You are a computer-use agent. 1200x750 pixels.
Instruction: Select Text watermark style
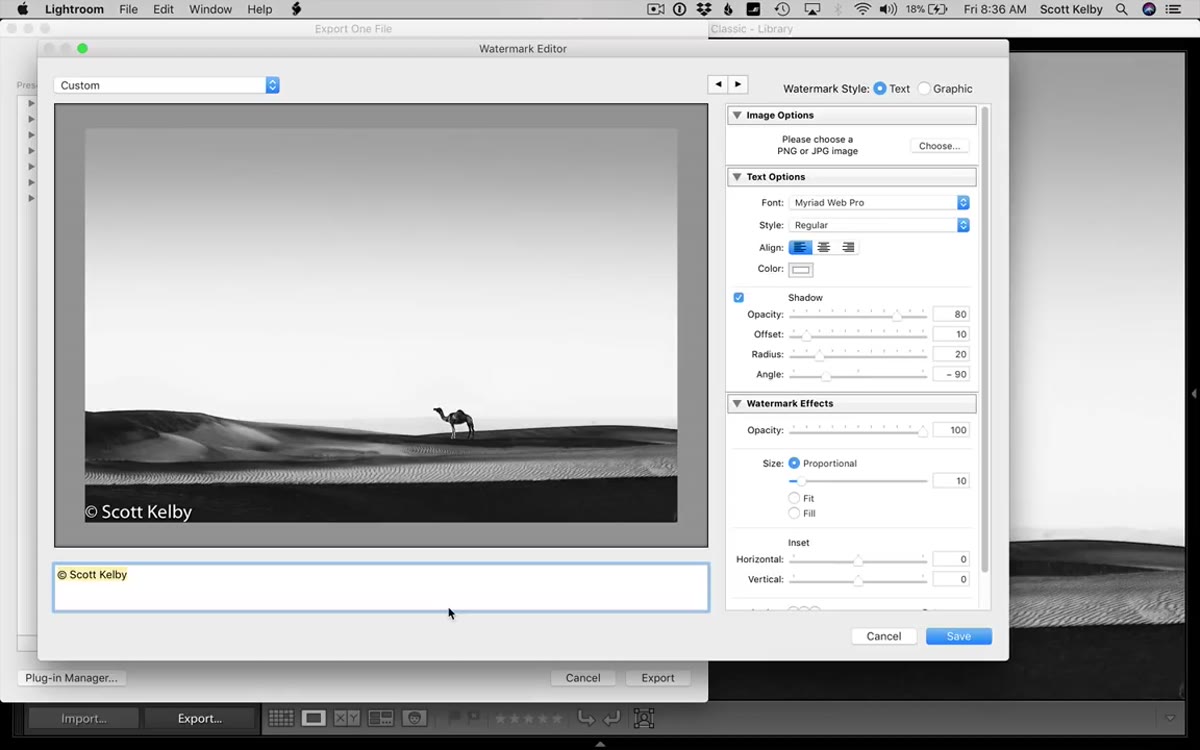coord(880,88)
